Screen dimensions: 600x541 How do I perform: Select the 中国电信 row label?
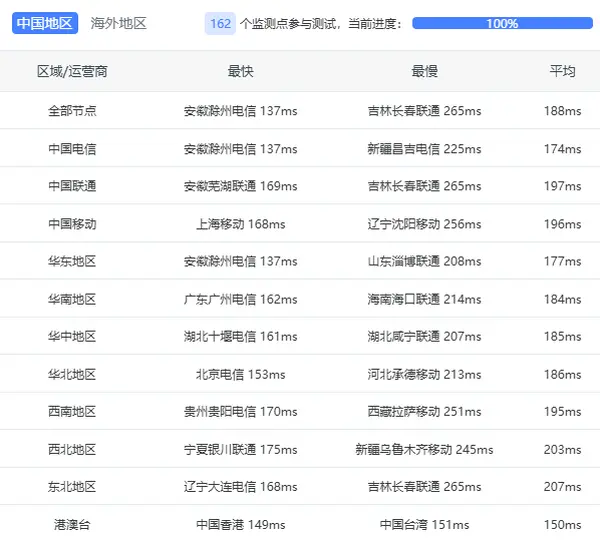pos(72,149)
